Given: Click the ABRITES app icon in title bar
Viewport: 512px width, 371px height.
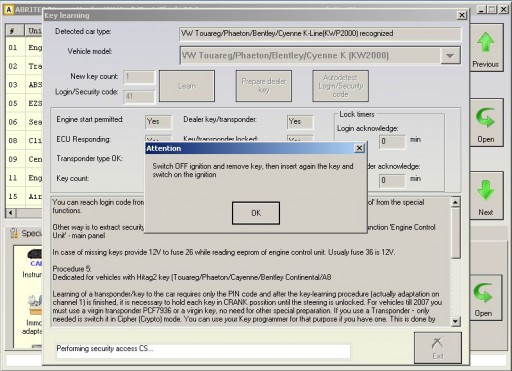Looking at the screenshot, I should coord(9,10).
